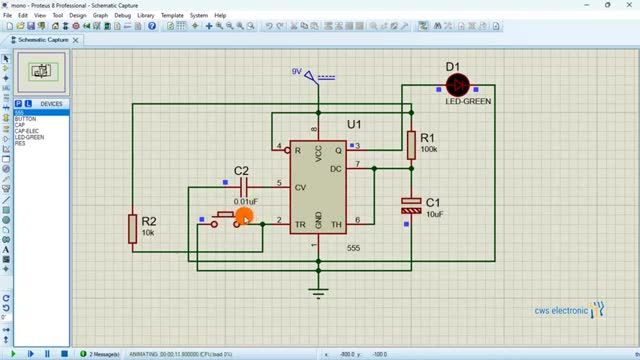The width and height of the screenshot is (640, 360).
Task: Choose the 2D Graphics Circle tool
Action: pyautogui.click(x=6, y=220)
